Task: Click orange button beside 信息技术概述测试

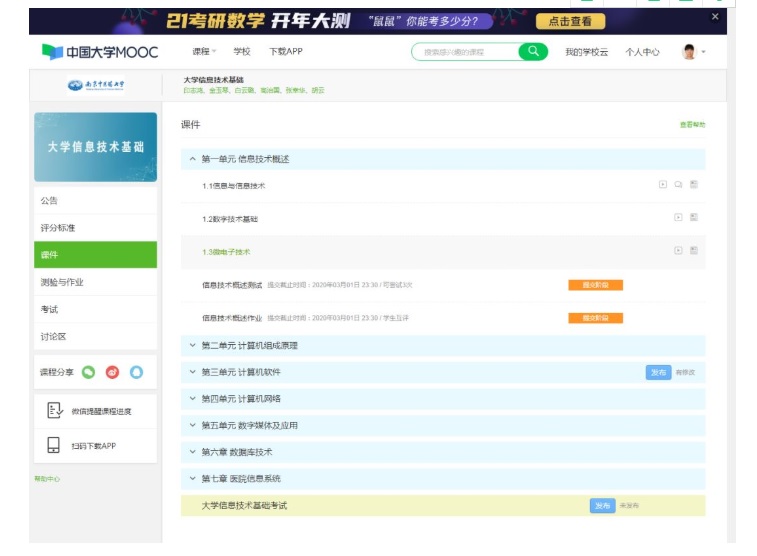Action: (x=595, y=285)
